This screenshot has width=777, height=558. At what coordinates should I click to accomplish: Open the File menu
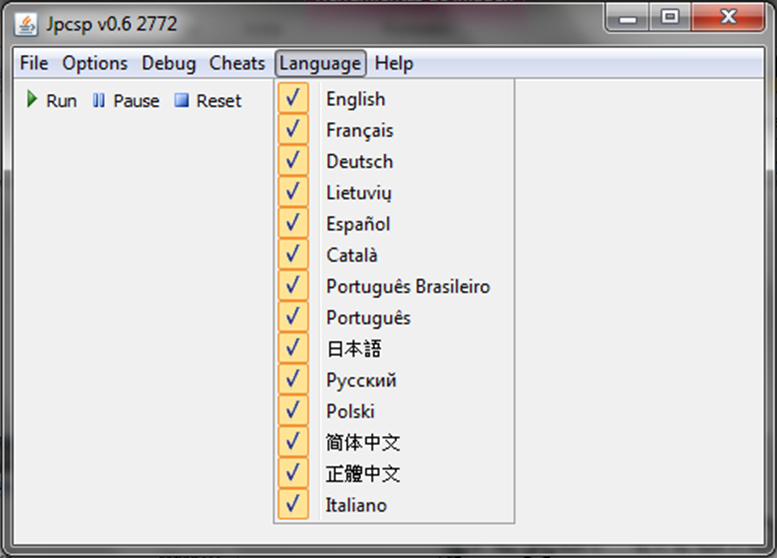pyautogui.click(x=34, y=63)
